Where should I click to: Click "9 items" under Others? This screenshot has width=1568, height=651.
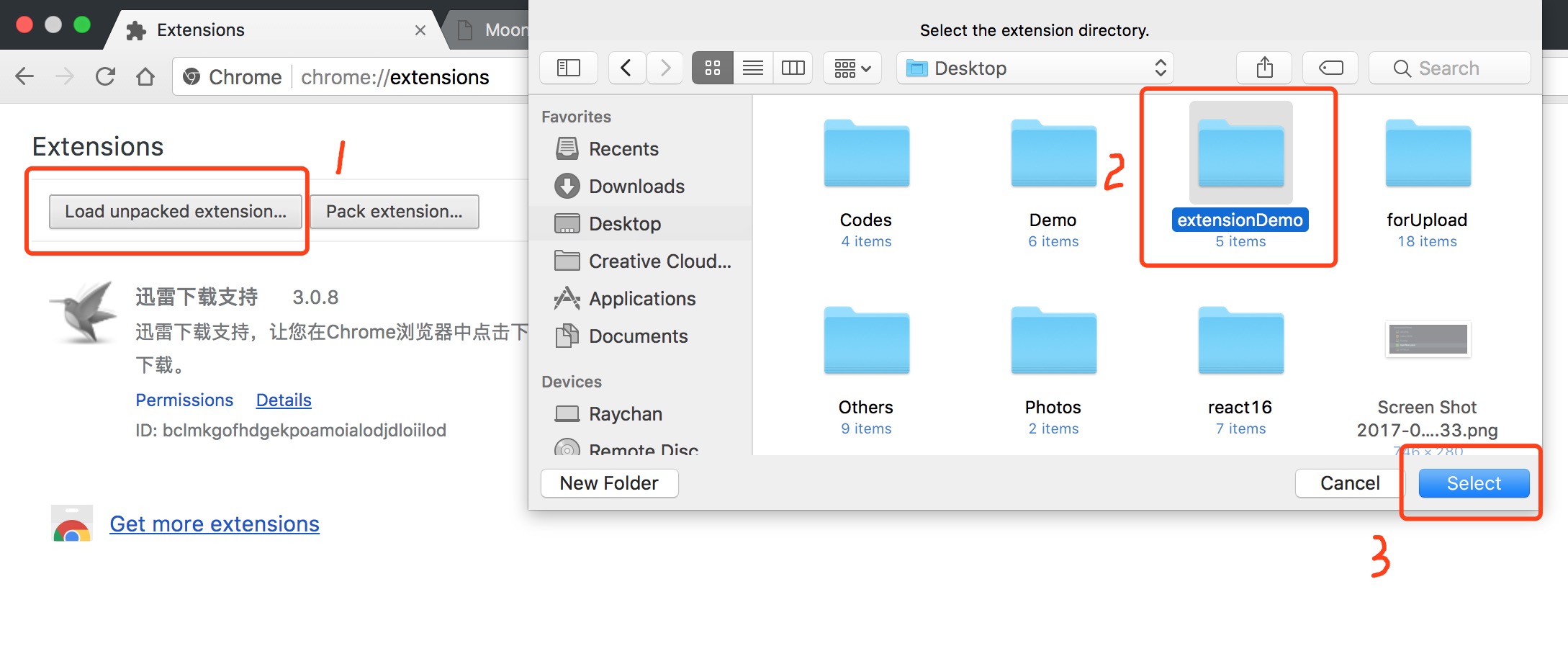click(866, 428)
